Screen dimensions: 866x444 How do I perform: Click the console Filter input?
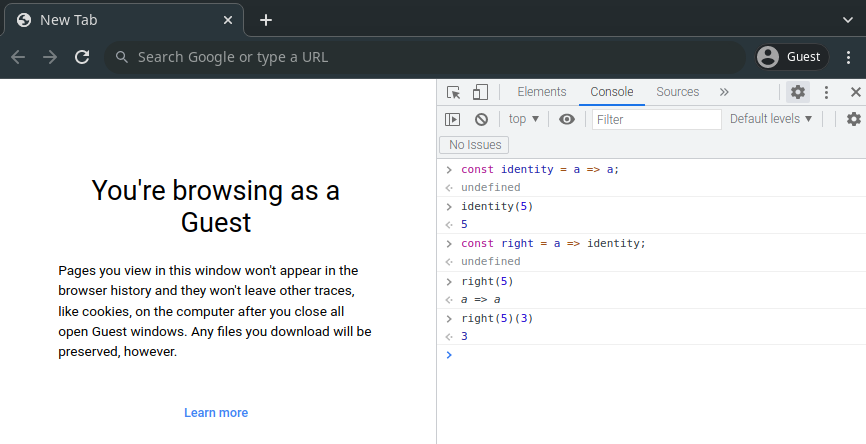[x=657, y=119]
